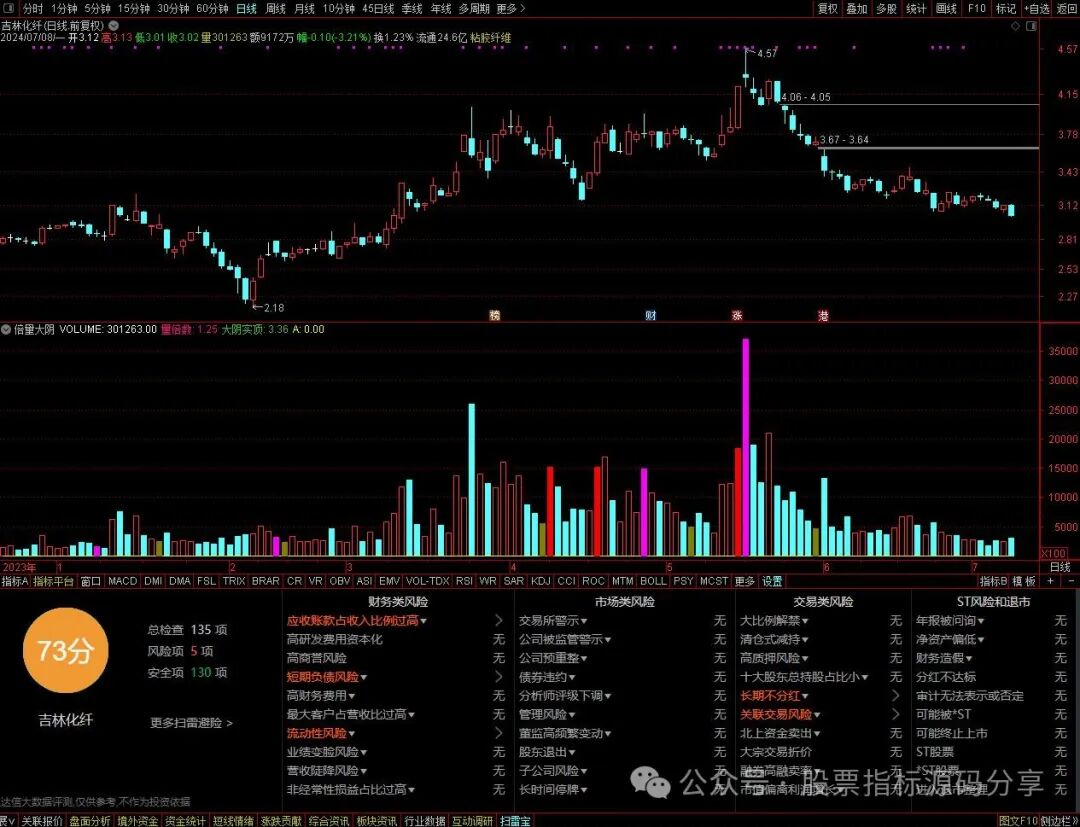The width and height of the screenshot is (1080, 827).
Task: Click the 73分 score circle
Action: tap(65, 650)
